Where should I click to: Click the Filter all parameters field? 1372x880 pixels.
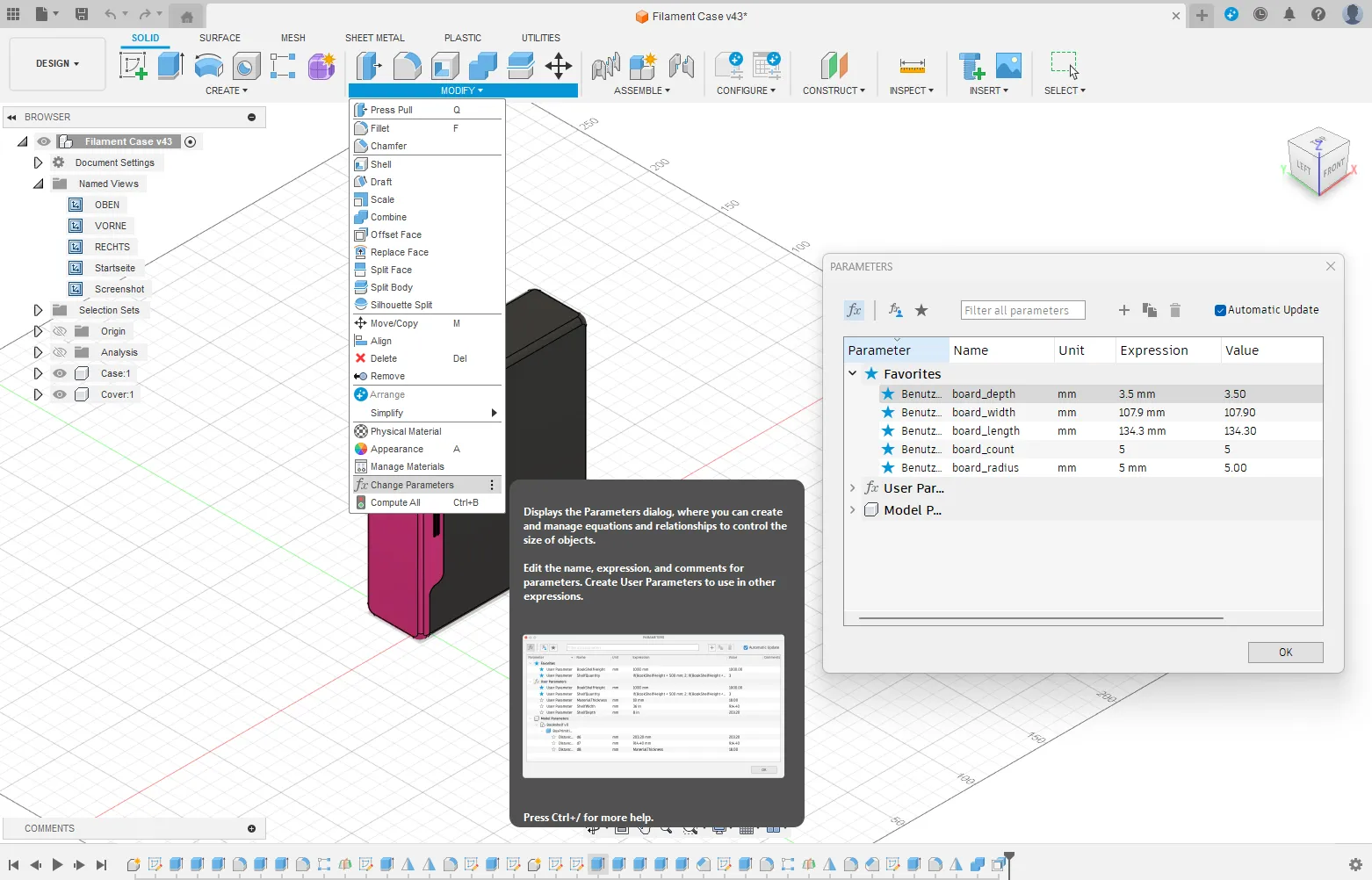1022,310
